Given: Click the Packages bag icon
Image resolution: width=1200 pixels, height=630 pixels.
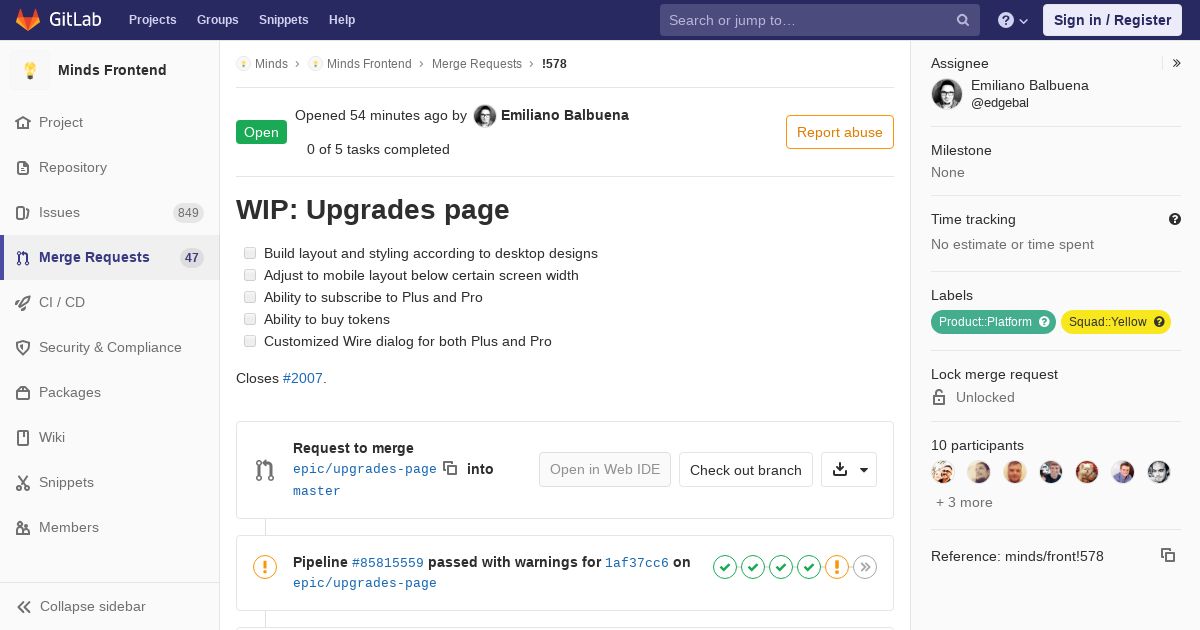Looking at the screenshot, I should (x=23, y=392).
